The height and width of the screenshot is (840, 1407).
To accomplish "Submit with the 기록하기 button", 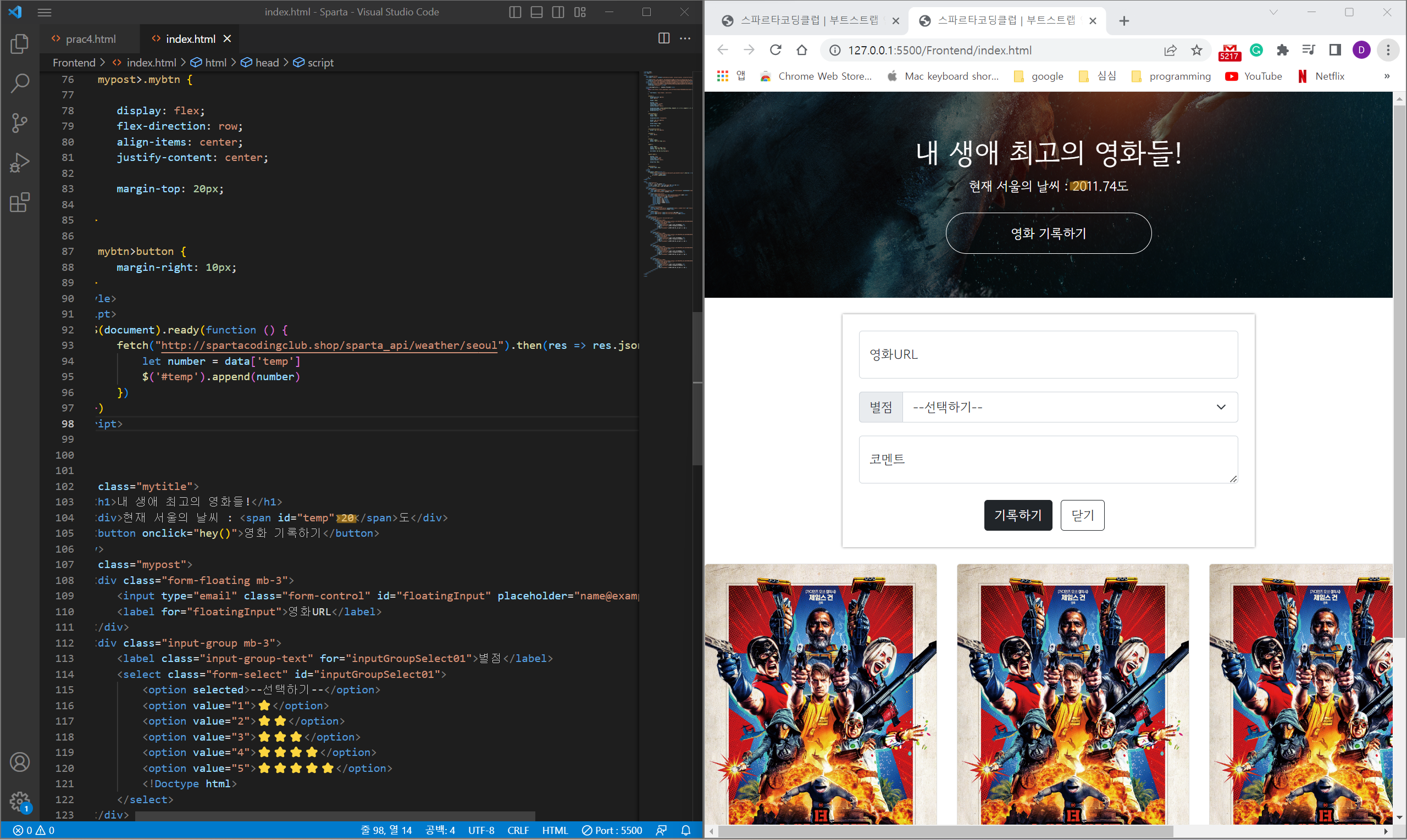I will click(x=1018, y=515).
